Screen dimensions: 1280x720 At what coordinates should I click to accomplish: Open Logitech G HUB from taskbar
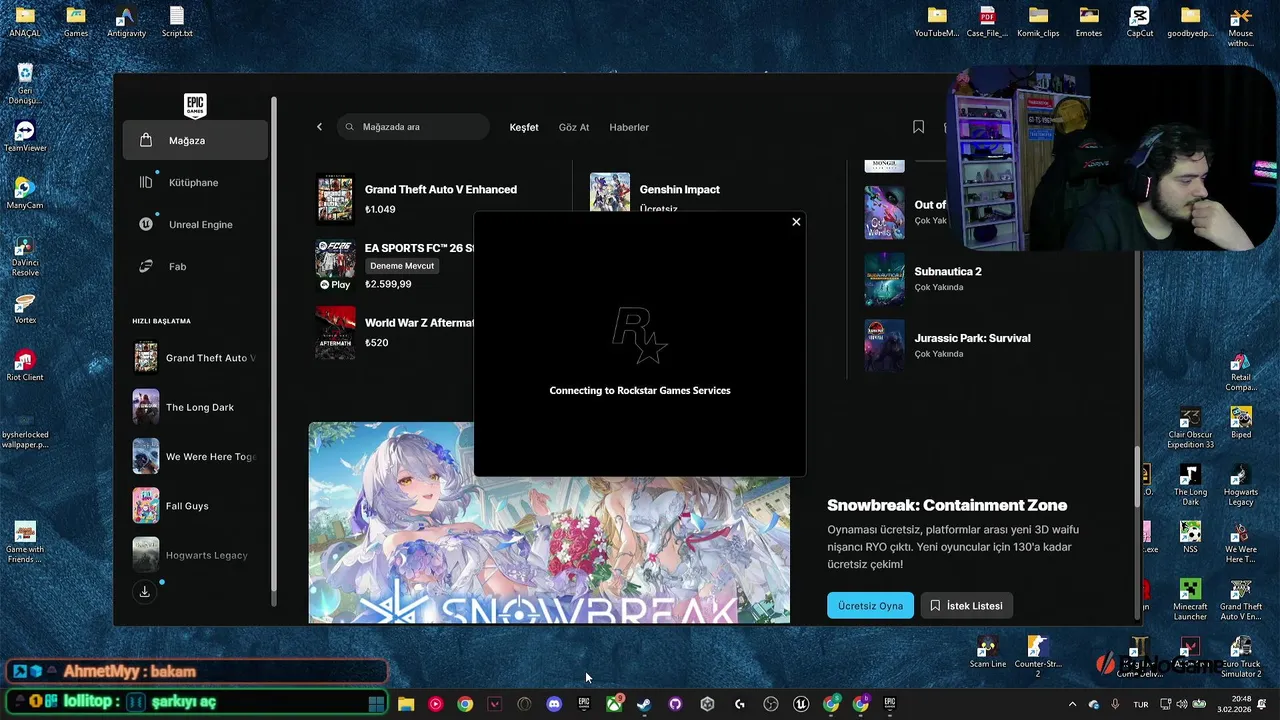[740, 704]
